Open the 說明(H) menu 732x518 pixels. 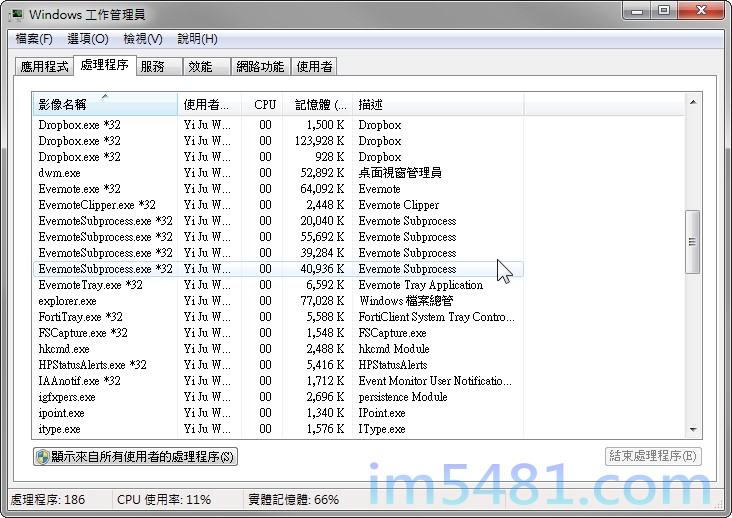coord(197,39)
